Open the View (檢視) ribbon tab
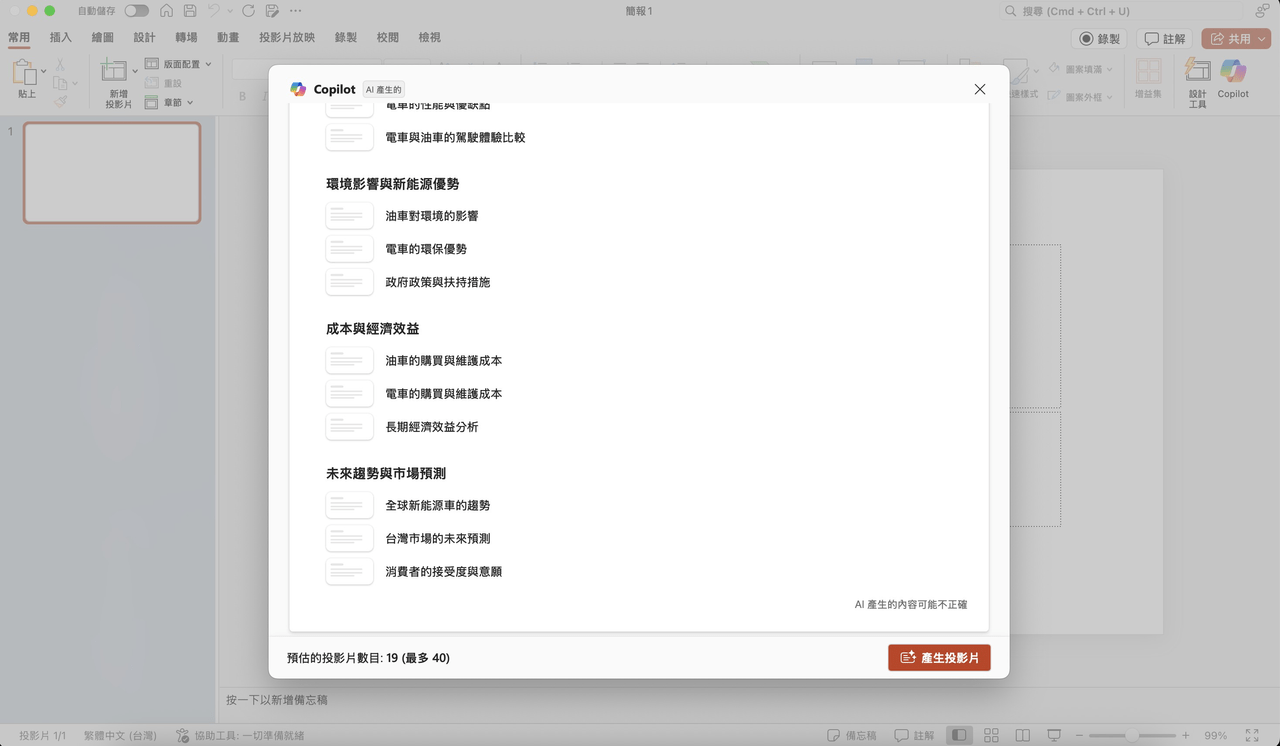Screen dimensions: 1280x746 tap(429, 37)
